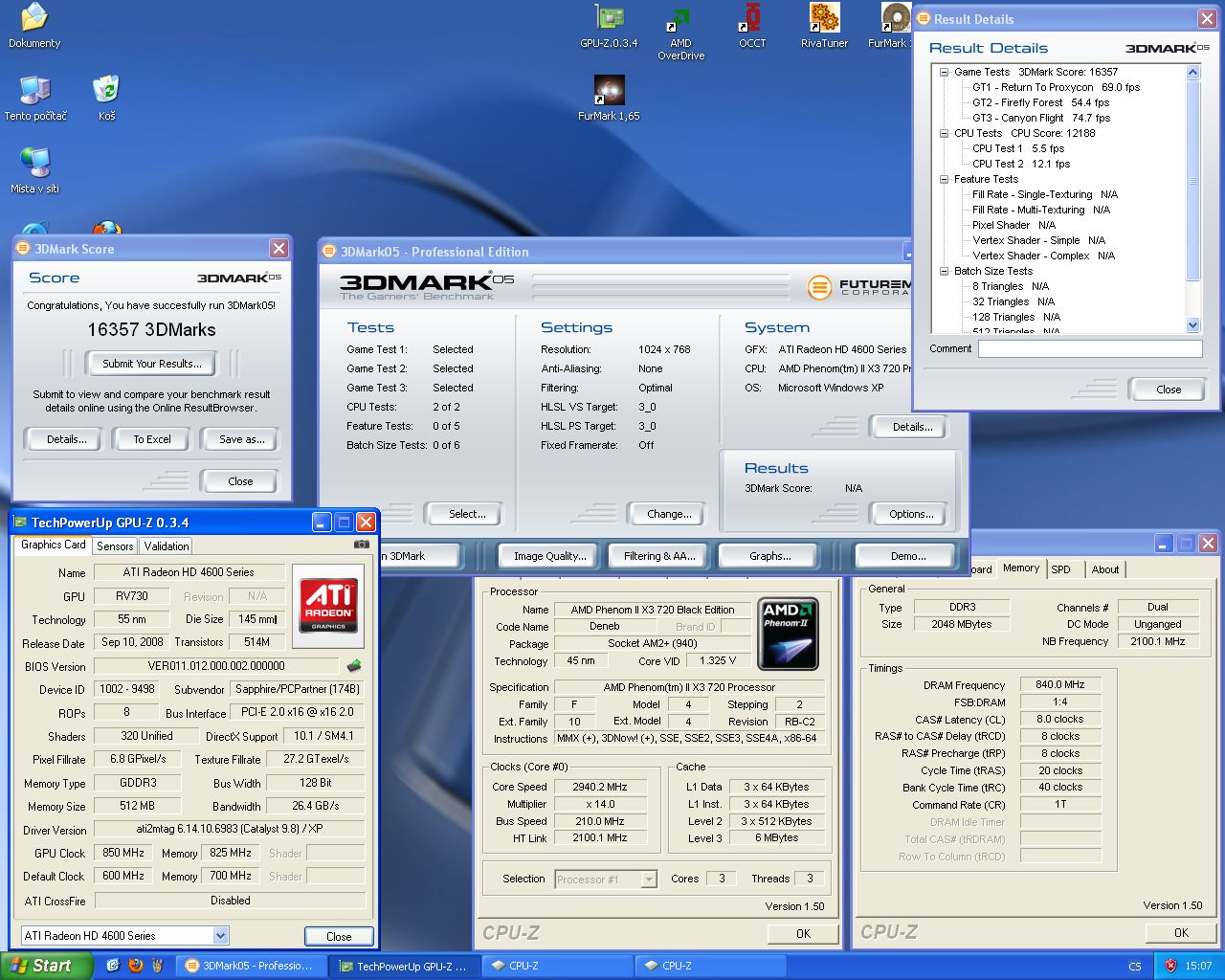Launch the RivaTuner desktop shortcut
1225x980 pixels.
click(824, 27)
